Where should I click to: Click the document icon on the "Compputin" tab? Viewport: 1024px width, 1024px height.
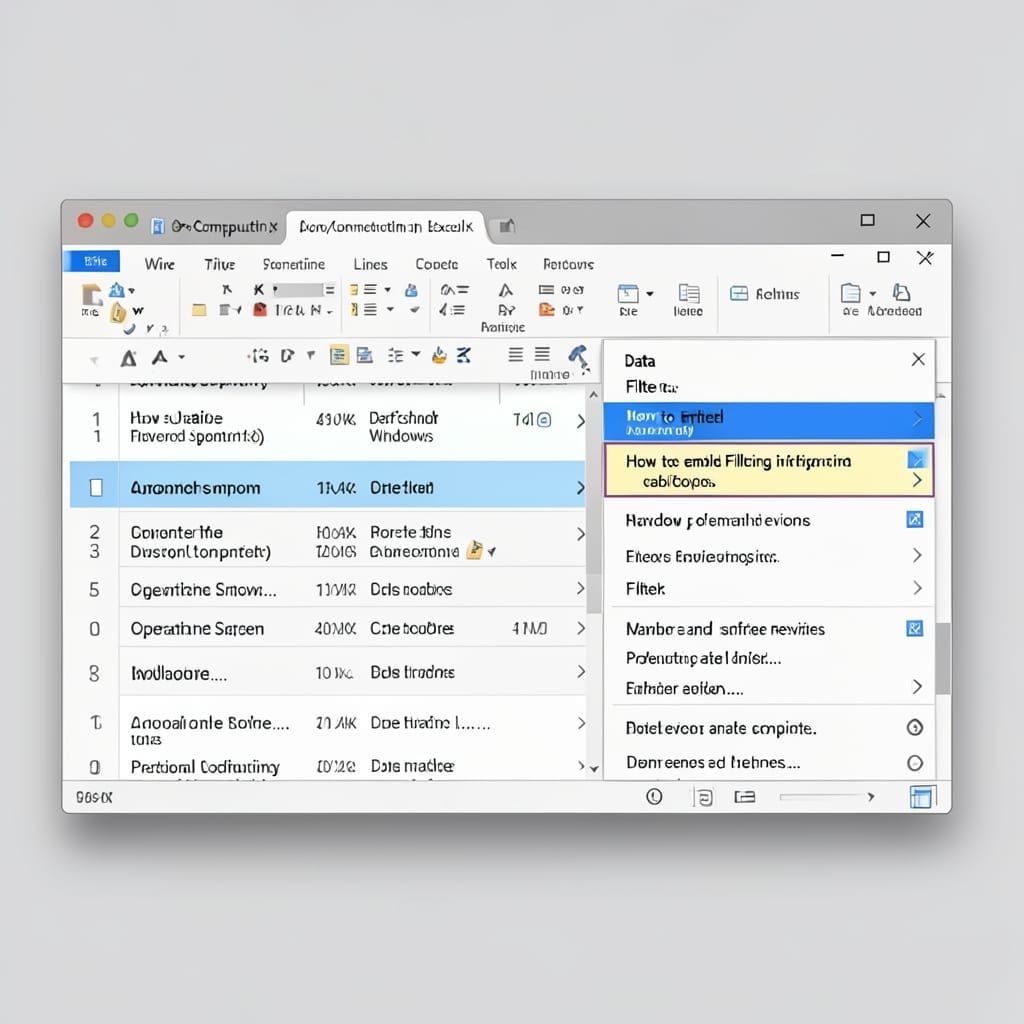pyautogui.click(x=157, y=226)
